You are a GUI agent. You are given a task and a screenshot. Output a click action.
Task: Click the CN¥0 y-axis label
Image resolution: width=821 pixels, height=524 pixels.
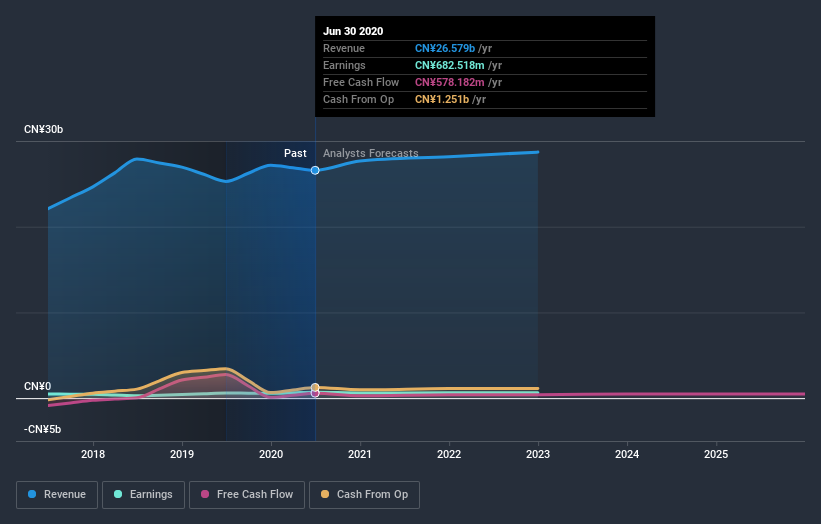[38, 386]
